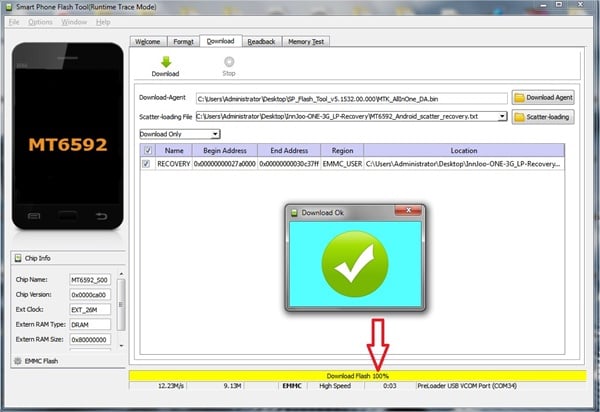Screen dimensions: 600x412
Task: Click the 0:03 elapsed time status entry
Action: tap(390, 386)
